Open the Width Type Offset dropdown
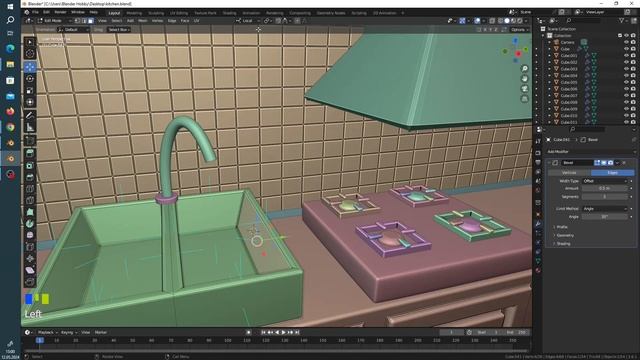Screen dimensions: 640x360 coord(604,181)
